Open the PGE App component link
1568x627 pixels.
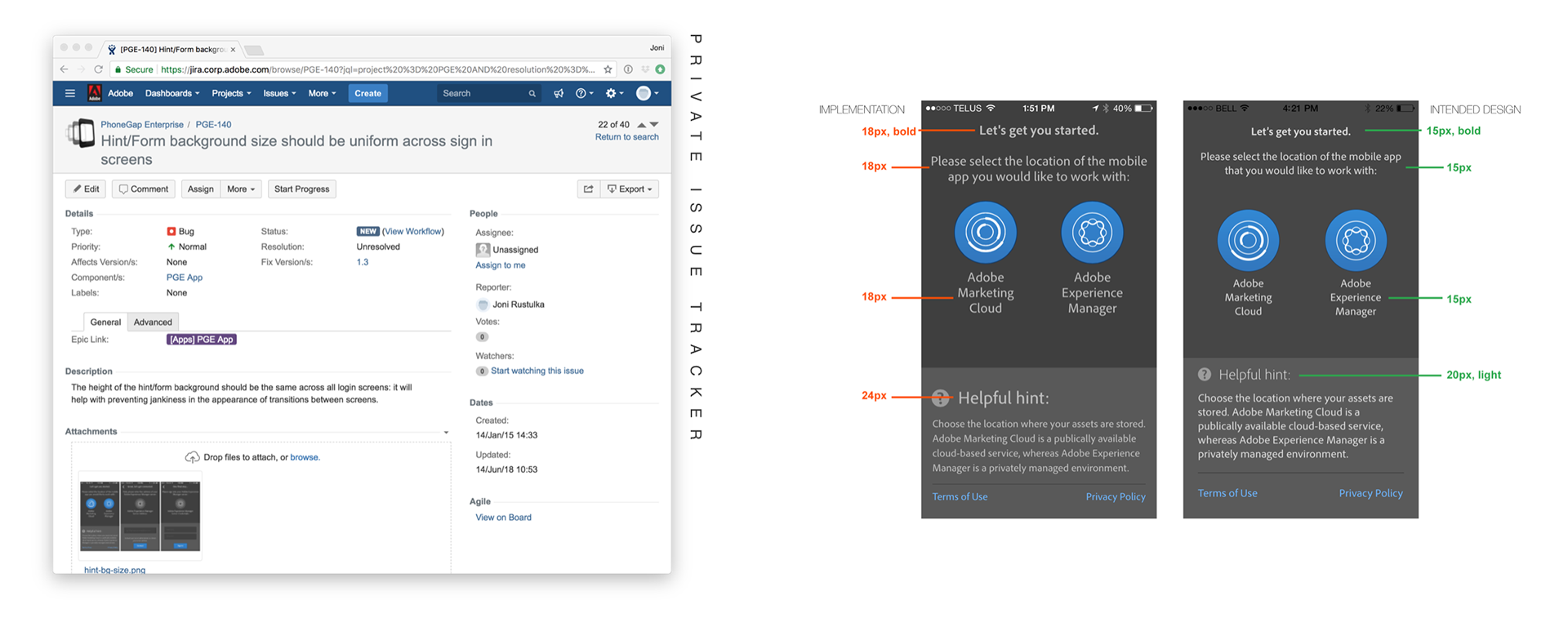[185, 278]
